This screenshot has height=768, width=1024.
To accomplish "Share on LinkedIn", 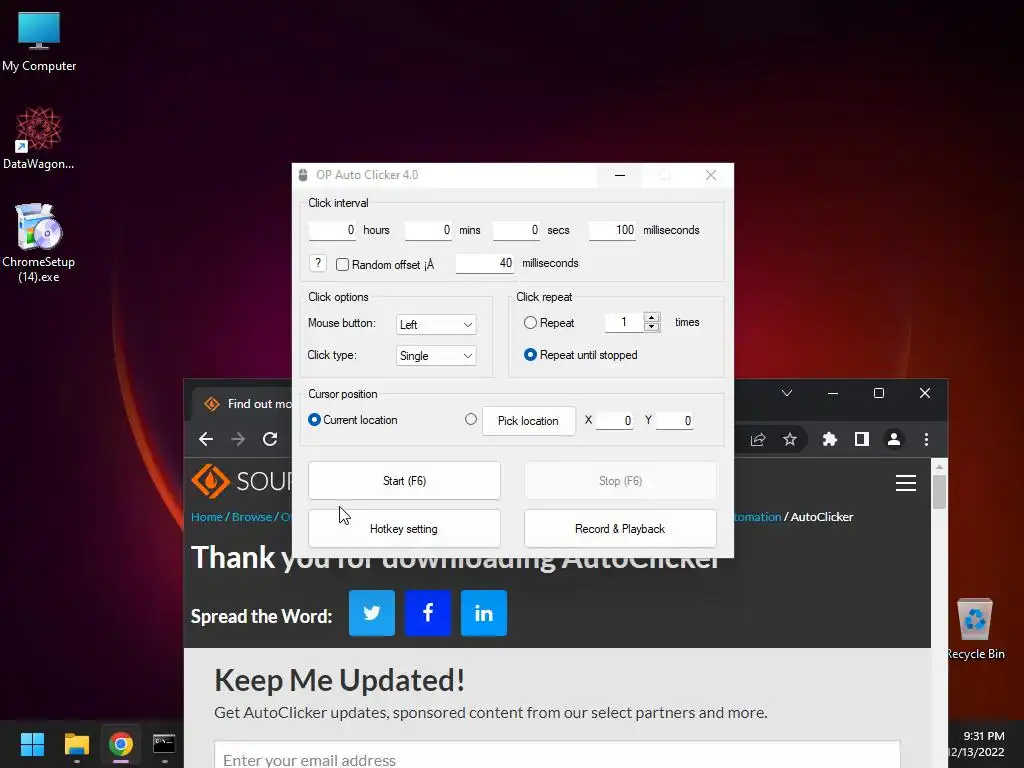I will (x=483, y=613).
